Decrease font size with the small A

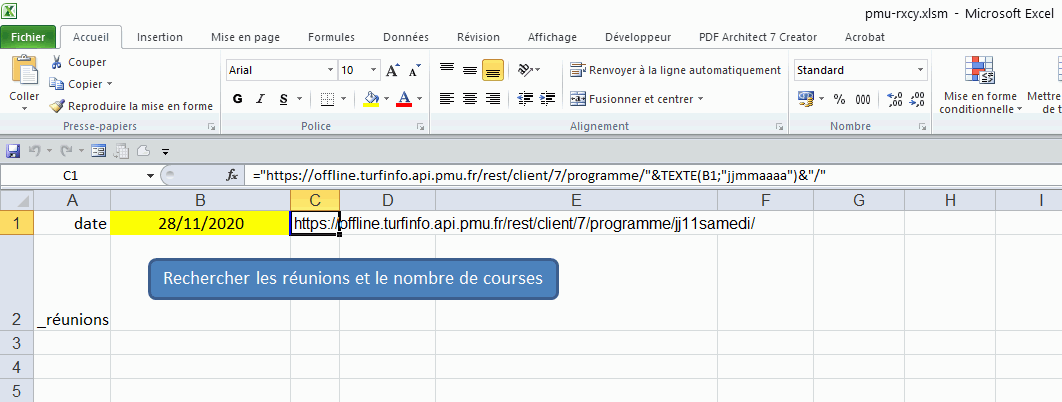tap(415, 70)
